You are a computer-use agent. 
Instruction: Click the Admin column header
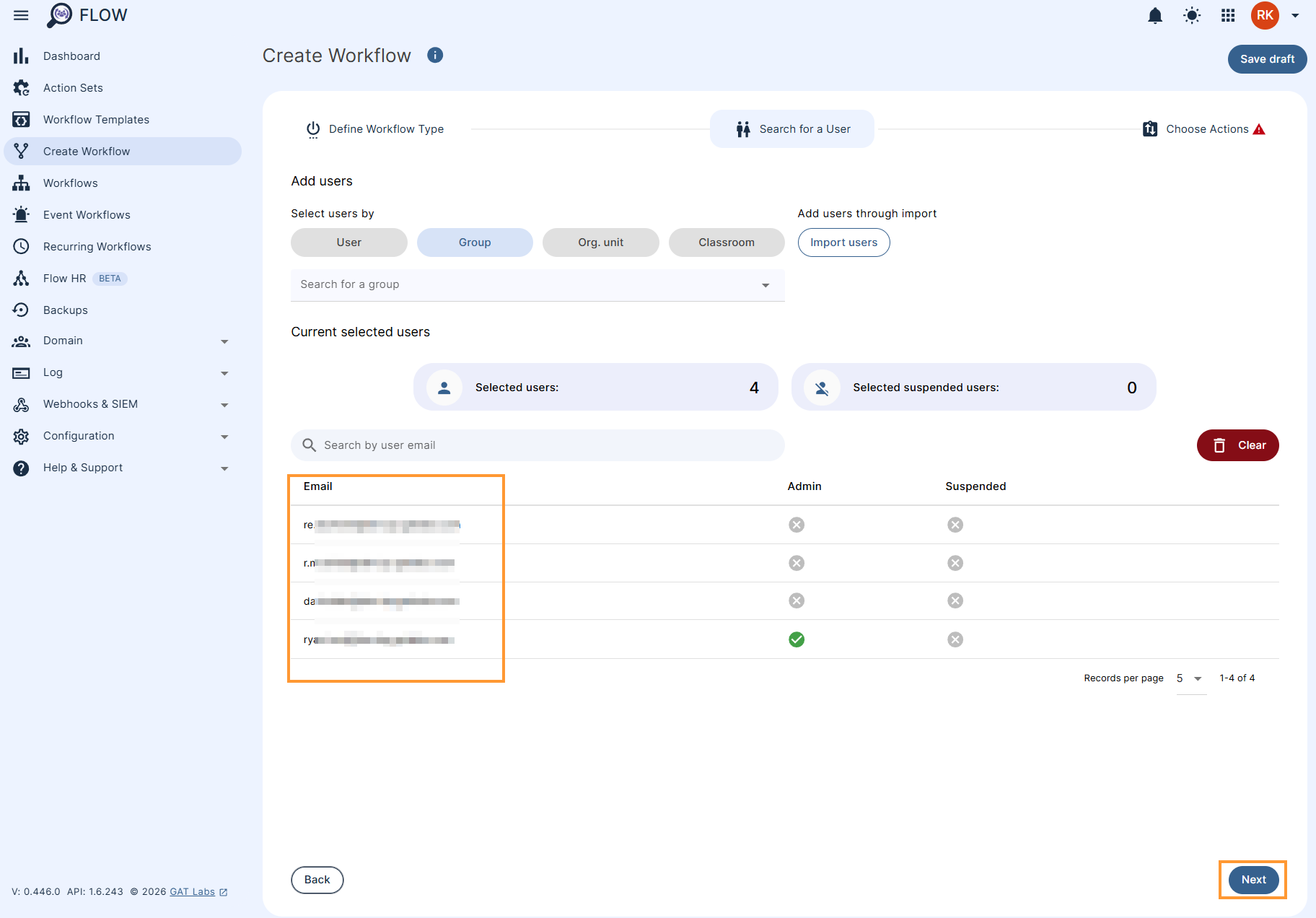coord(804,486)
